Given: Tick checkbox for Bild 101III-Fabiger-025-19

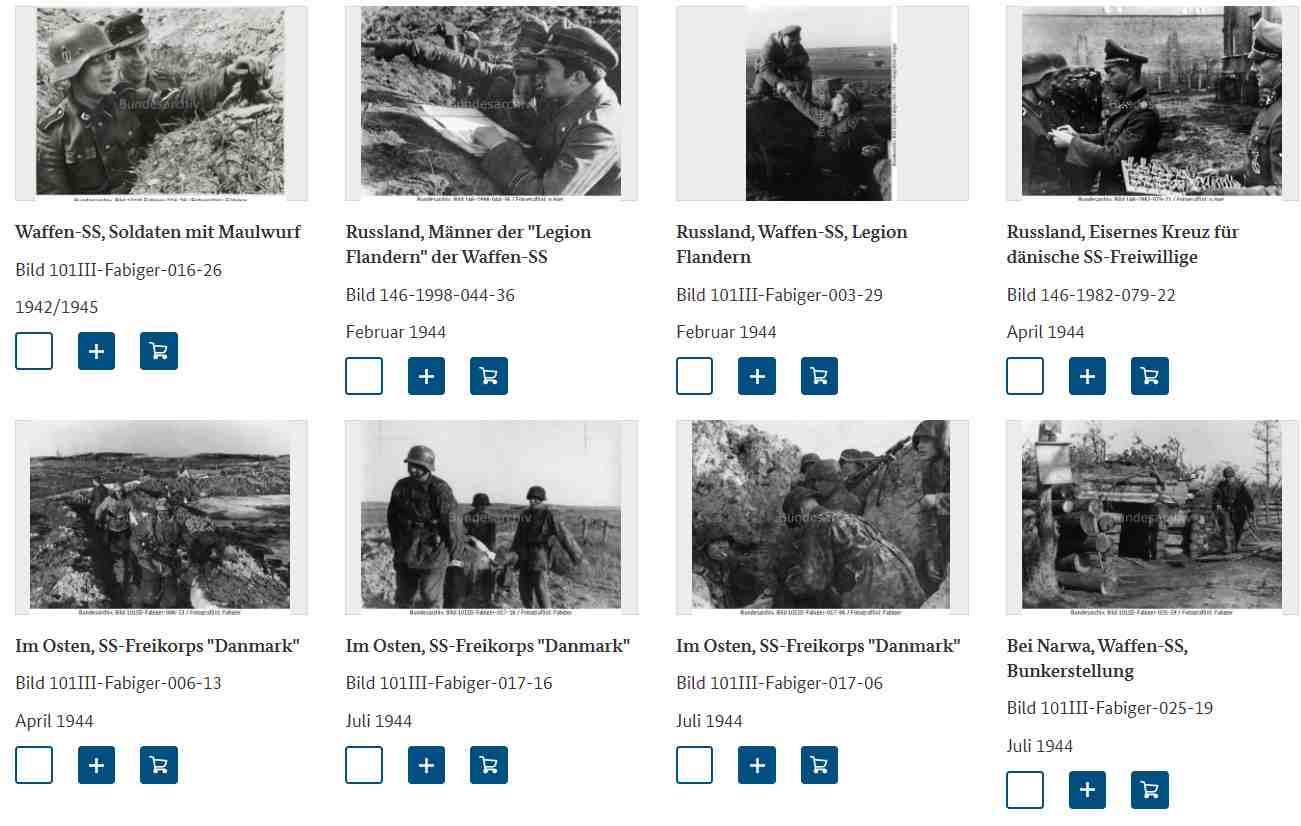Looking at the screenshot, I should click(x=1025, y=790).
